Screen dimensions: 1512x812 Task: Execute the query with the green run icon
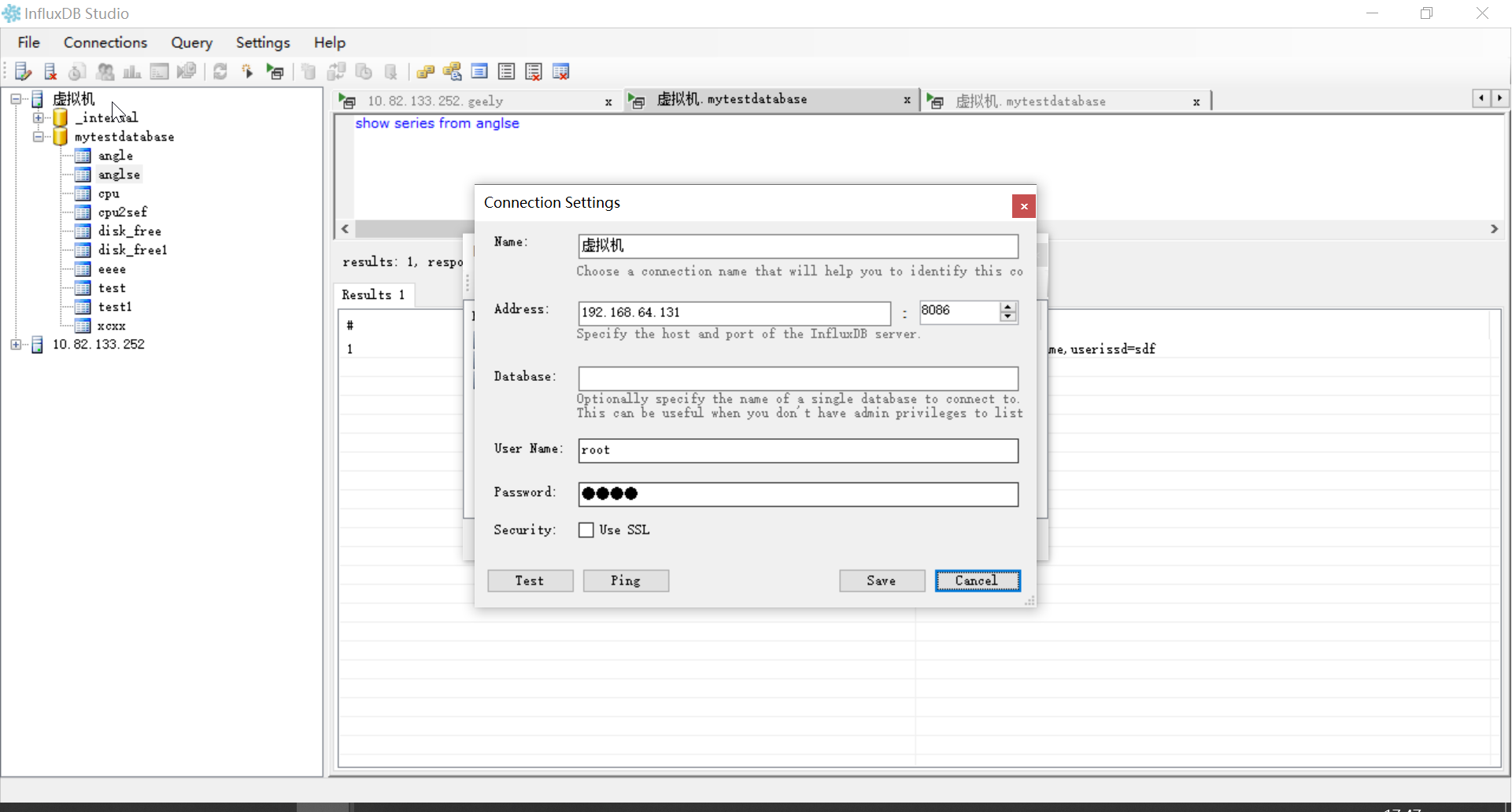[275, 71]
